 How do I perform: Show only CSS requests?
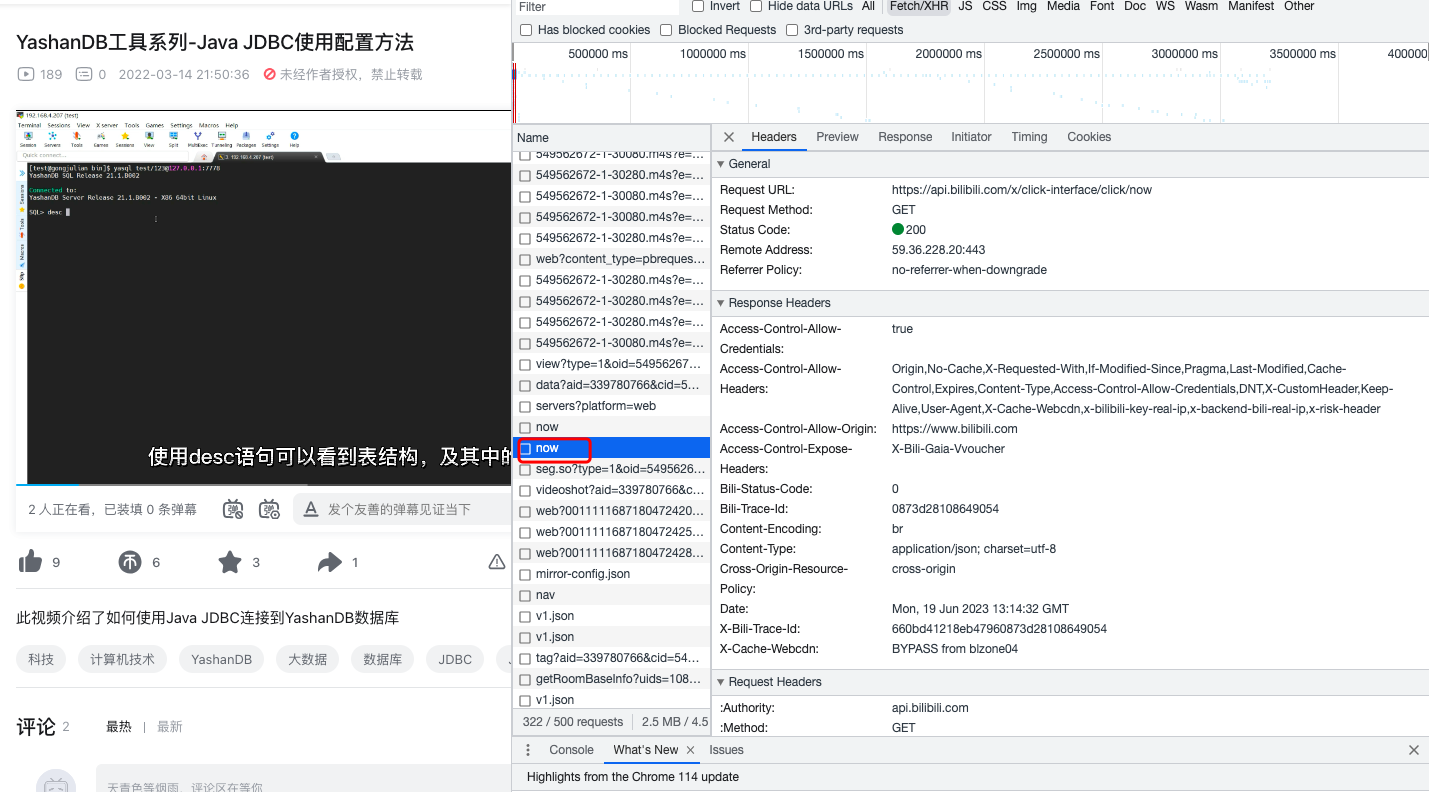994,6
